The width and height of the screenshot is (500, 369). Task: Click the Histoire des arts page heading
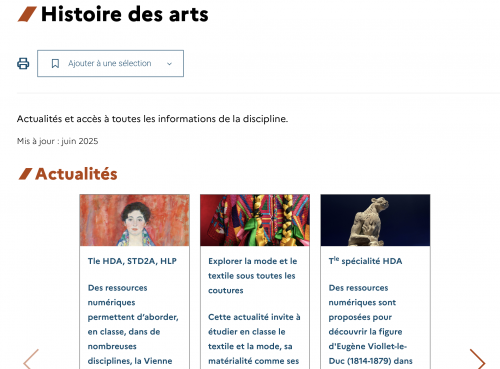pyautogui.click(x=125, y=14)
